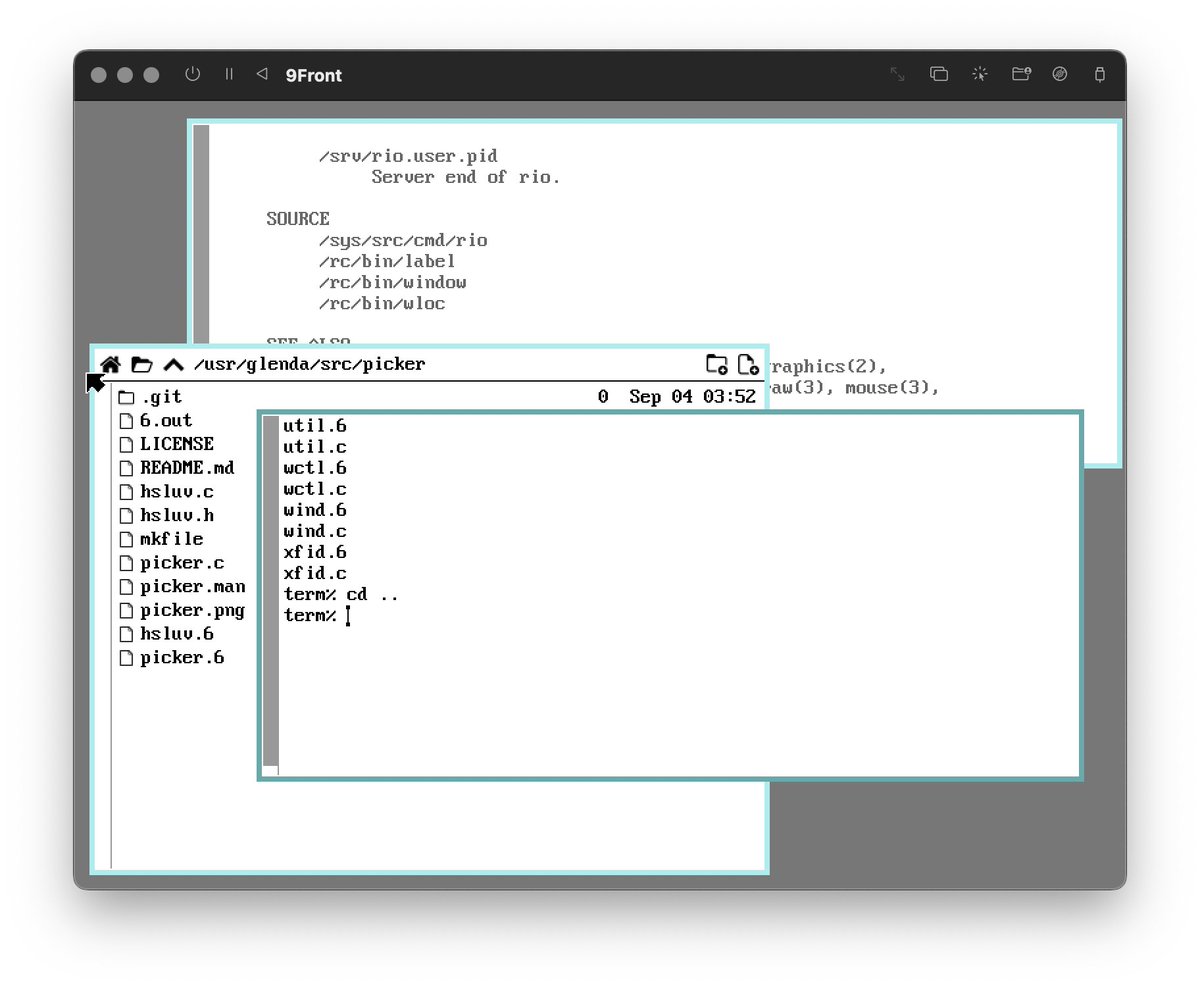Click xfid.c in the terminal window
Viewport: 1200px width, 987px height.
point(315,574)
